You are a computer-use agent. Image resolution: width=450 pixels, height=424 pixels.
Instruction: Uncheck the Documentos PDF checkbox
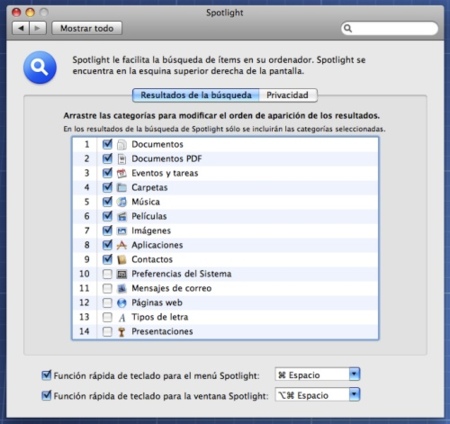pyautogui.click(x=107, y=159)
